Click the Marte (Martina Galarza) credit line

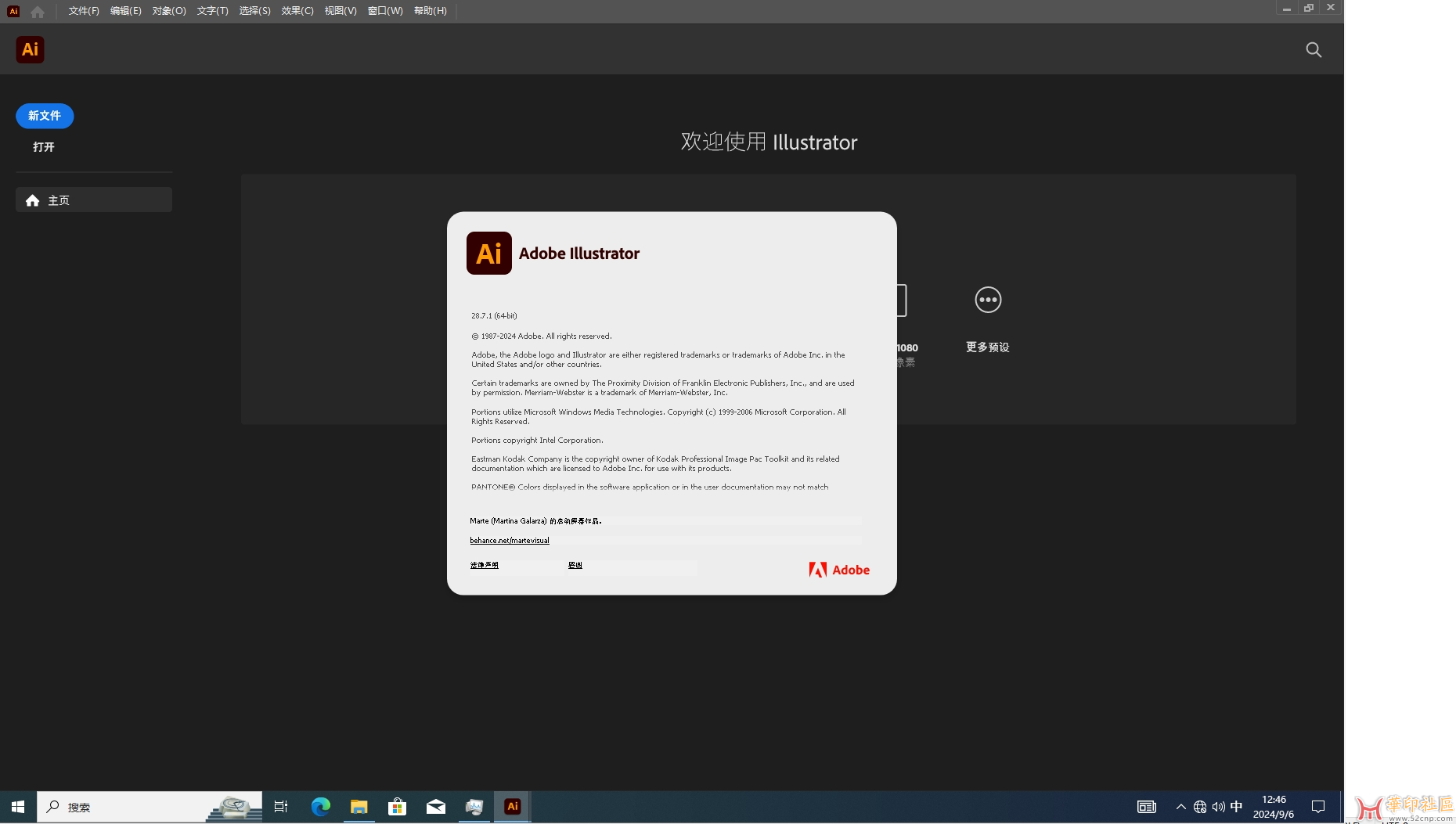pyautogui.click(x=536, y=521)
